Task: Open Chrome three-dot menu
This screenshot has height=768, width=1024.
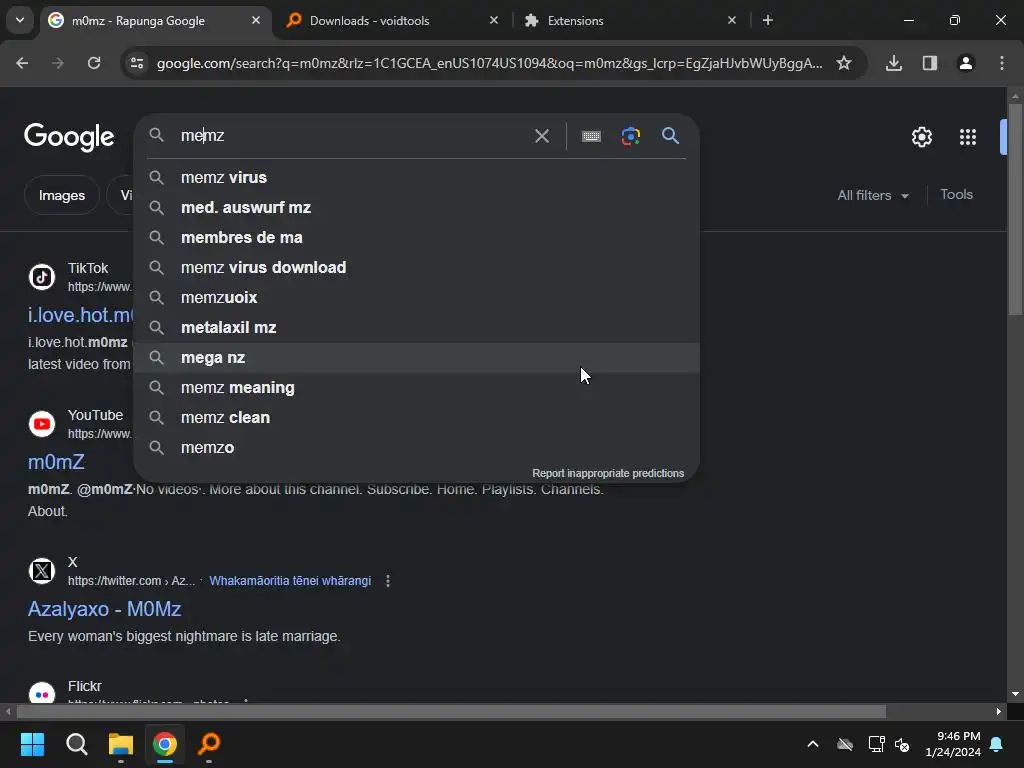Action: click(x=1002, y=63)
